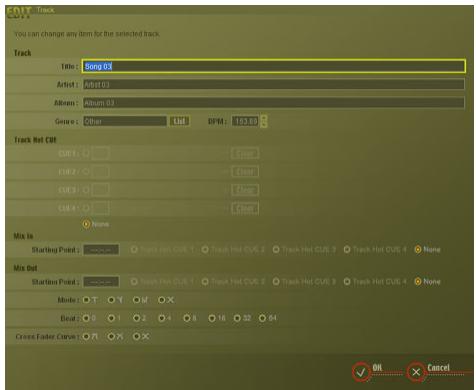The height and width of the screenshot is (390, 476).
Task: Select Mix Out Track Hot CUE 3
Action: [x=276, y=282]
